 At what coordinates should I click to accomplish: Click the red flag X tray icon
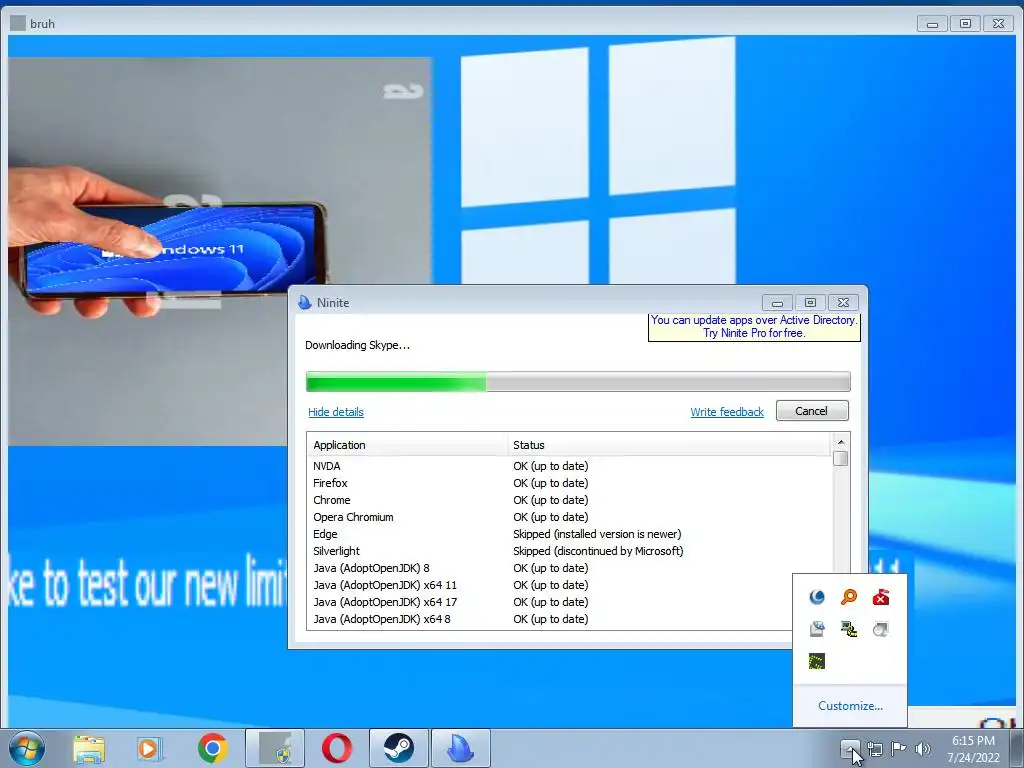880,597
